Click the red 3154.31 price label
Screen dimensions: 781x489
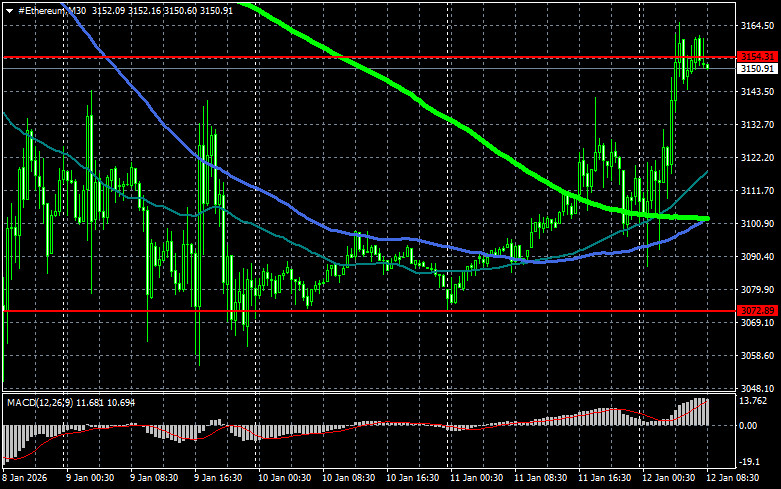tap(757, 56)
